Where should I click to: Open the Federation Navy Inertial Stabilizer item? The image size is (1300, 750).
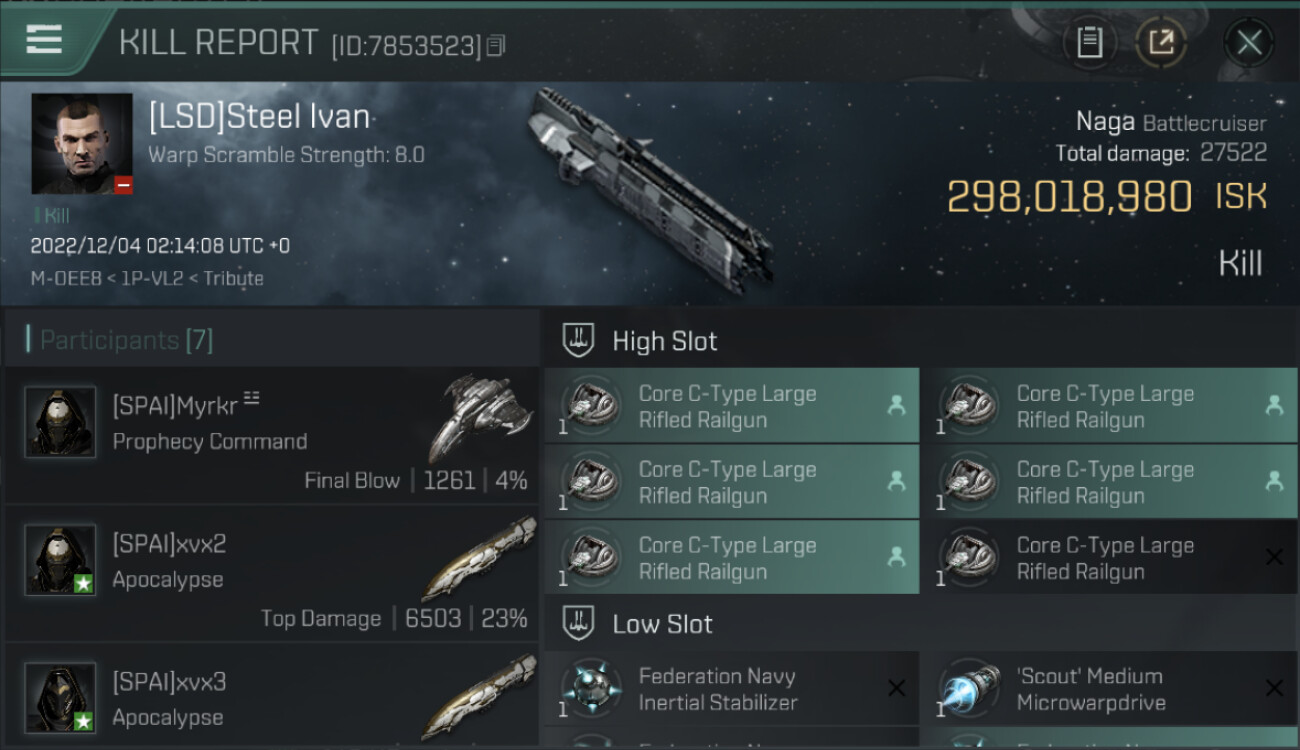click(x=732, y=689)
